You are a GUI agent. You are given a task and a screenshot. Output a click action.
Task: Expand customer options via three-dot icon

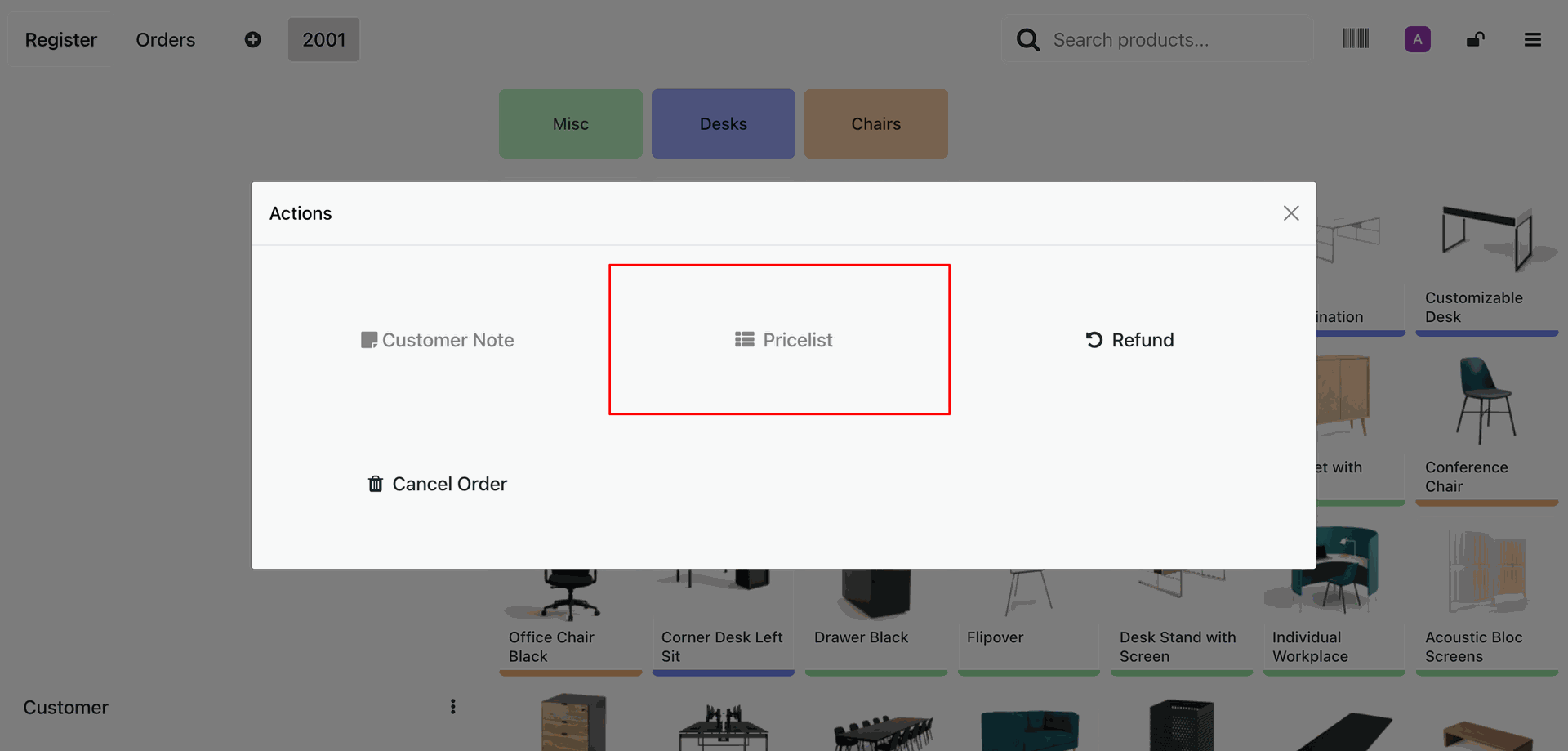(453, 707)
